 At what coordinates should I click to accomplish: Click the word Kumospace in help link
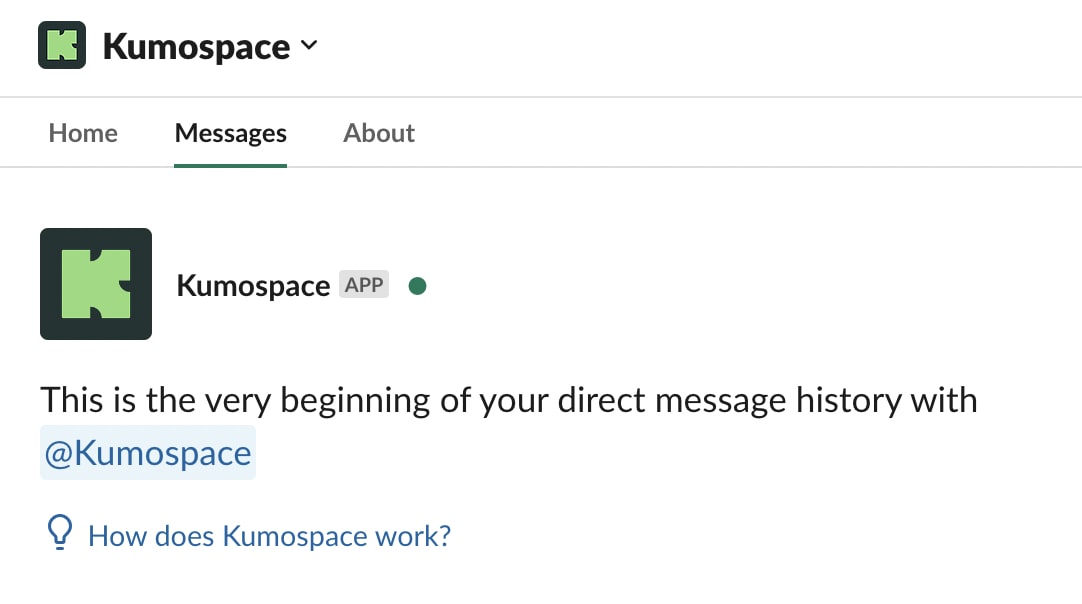(295, 536)
